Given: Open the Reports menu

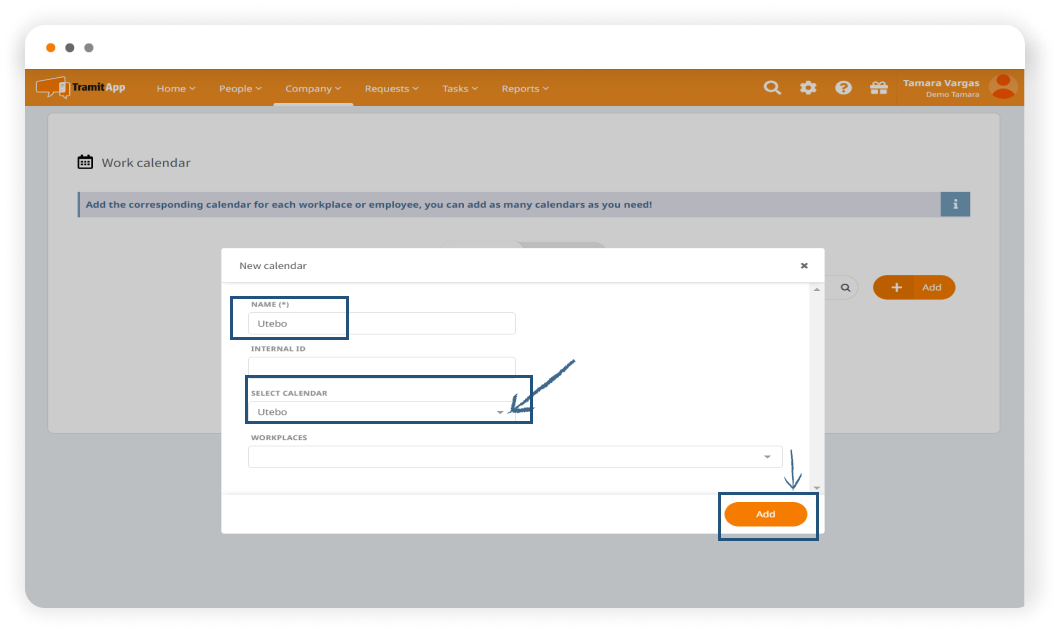Looking at the screenshot, I should pos(525,89).
